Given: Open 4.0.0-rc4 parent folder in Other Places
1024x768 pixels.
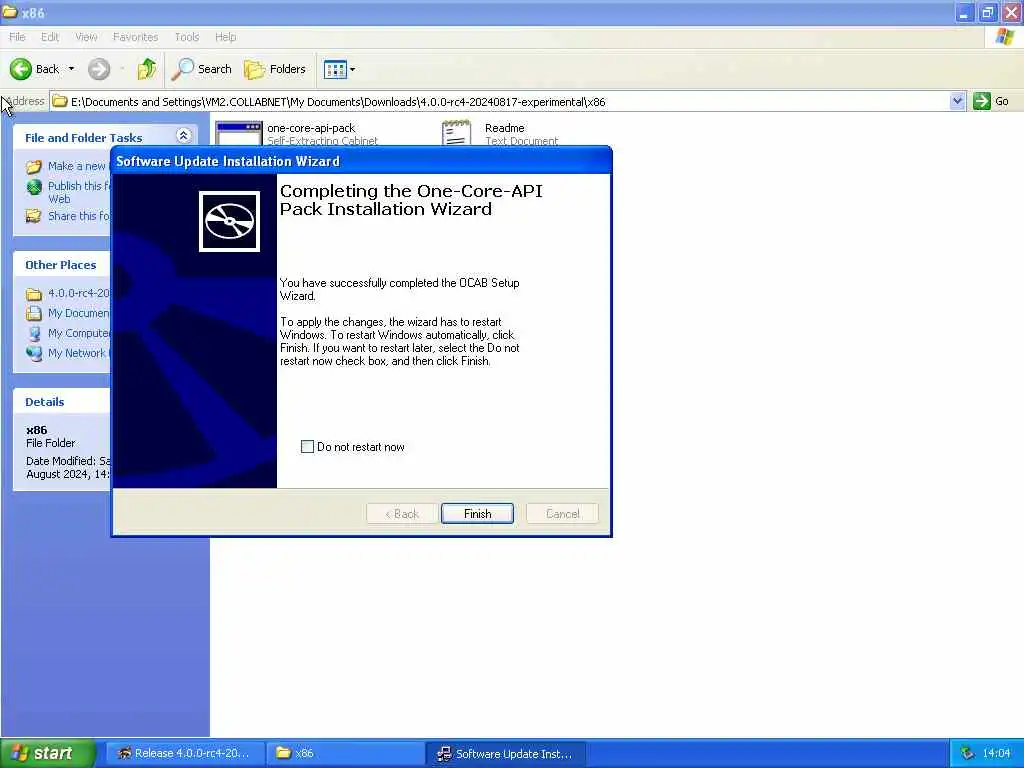Looking at the screenshot, I should (x=68, y=293).
